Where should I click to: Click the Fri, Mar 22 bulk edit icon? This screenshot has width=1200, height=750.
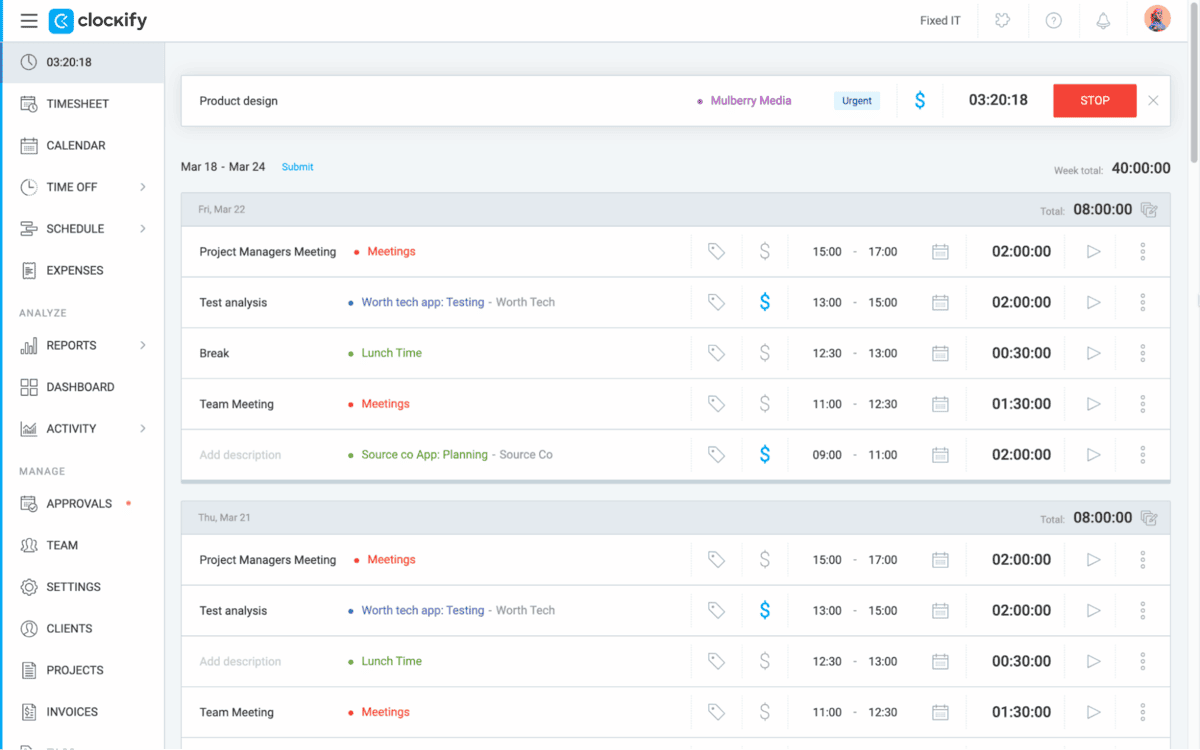(x=1149, y=210)
